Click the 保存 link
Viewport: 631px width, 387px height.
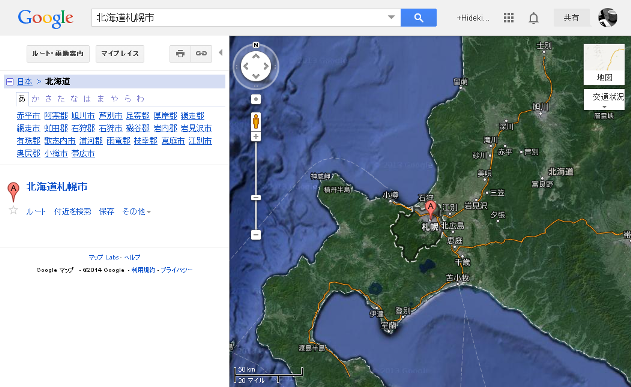(107, 212)
